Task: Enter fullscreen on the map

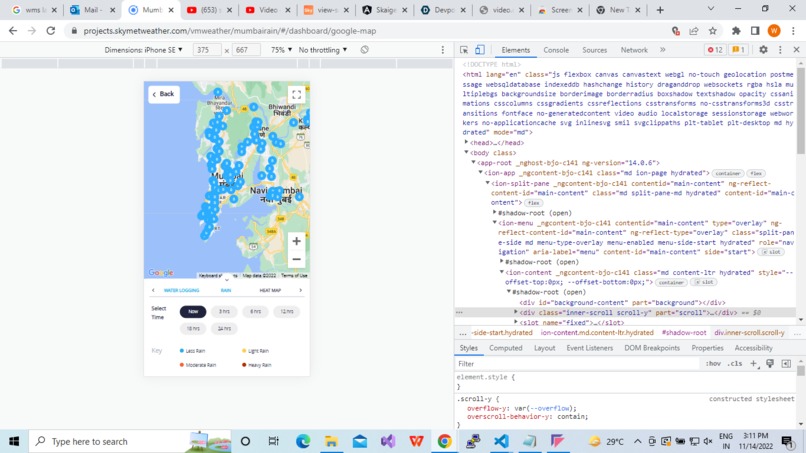Action: [x=297, y=95]
